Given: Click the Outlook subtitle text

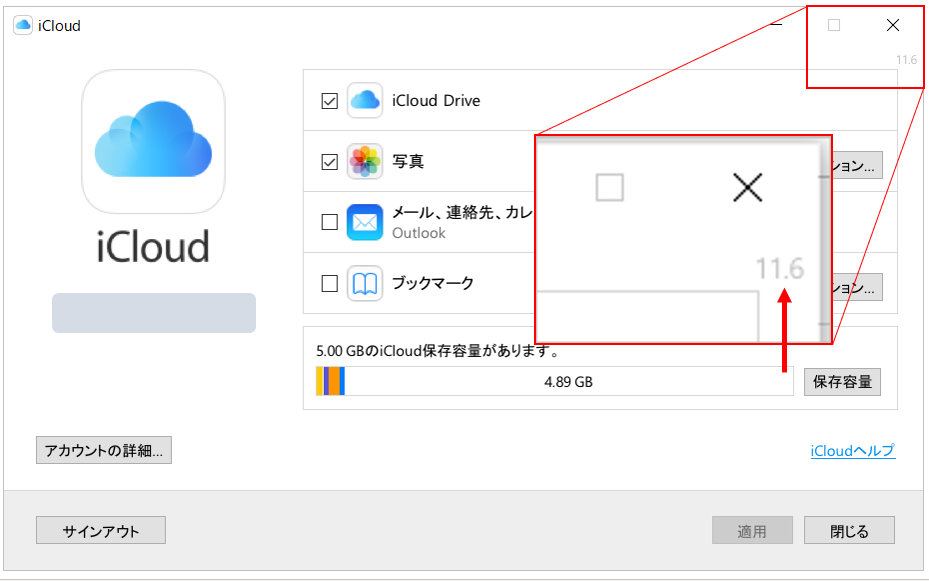Looking at the screenshot, I should click(x=419, y=233).
